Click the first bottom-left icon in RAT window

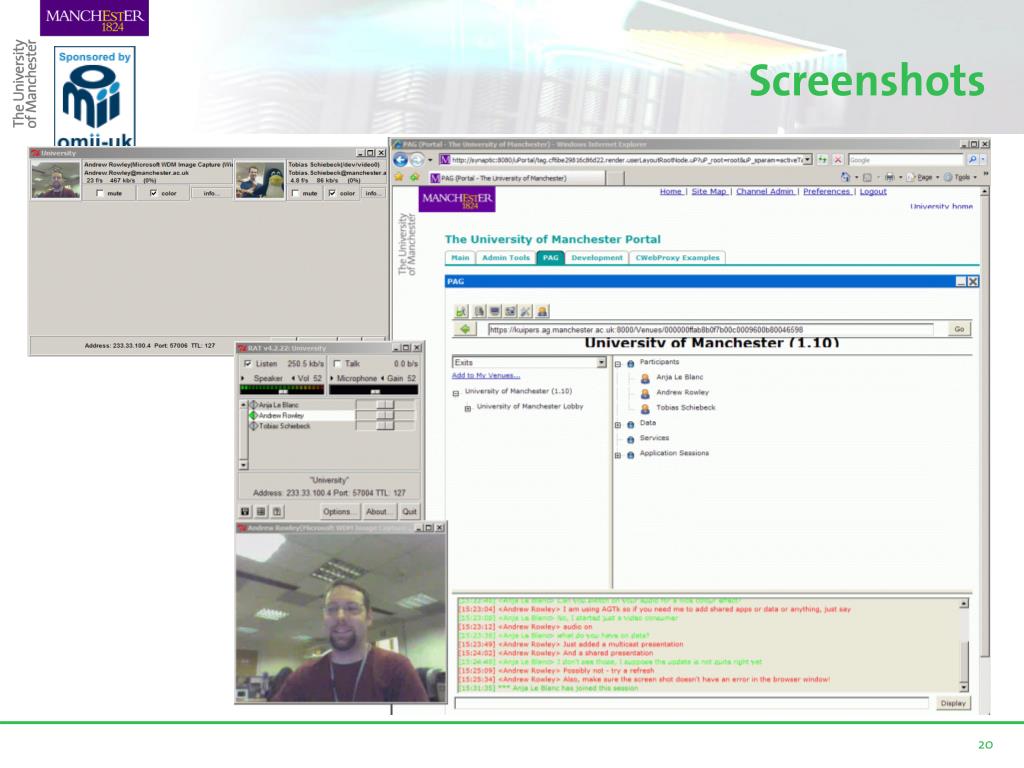click(x=245, y=511)
